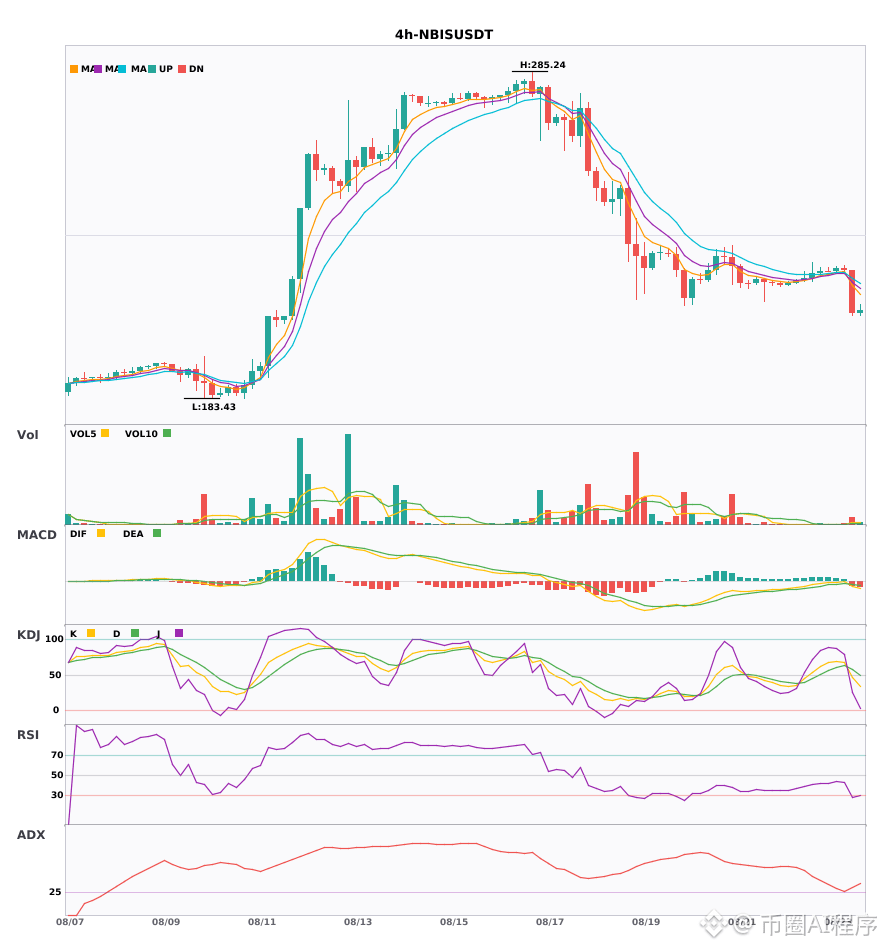Click the KDJ axis value 0

tap(56, 710)
